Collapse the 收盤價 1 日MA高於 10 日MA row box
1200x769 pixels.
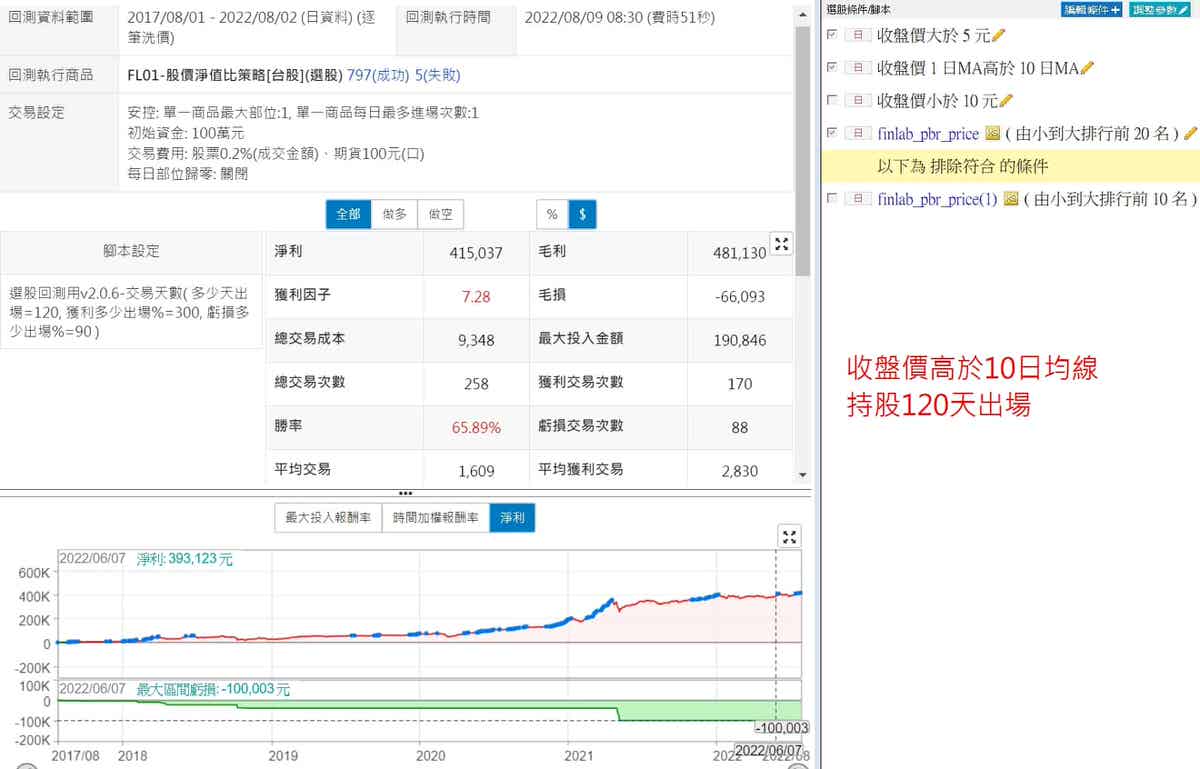pyautogui.click(x=857, y=68)
